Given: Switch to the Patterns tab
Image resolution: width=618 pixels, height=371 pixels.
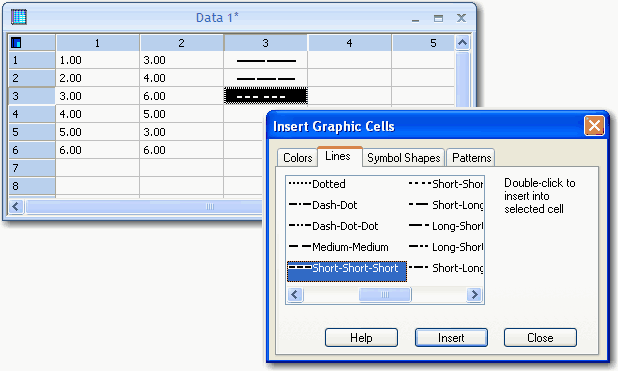Looking at the screenshot, I should (471, 158).
